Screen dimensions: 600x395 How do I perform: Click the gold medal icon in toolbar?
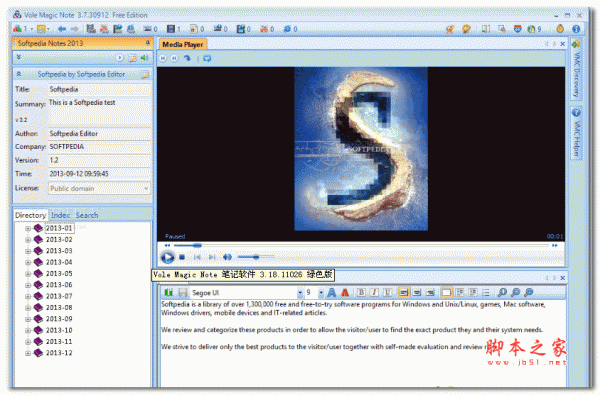(560, 29)
